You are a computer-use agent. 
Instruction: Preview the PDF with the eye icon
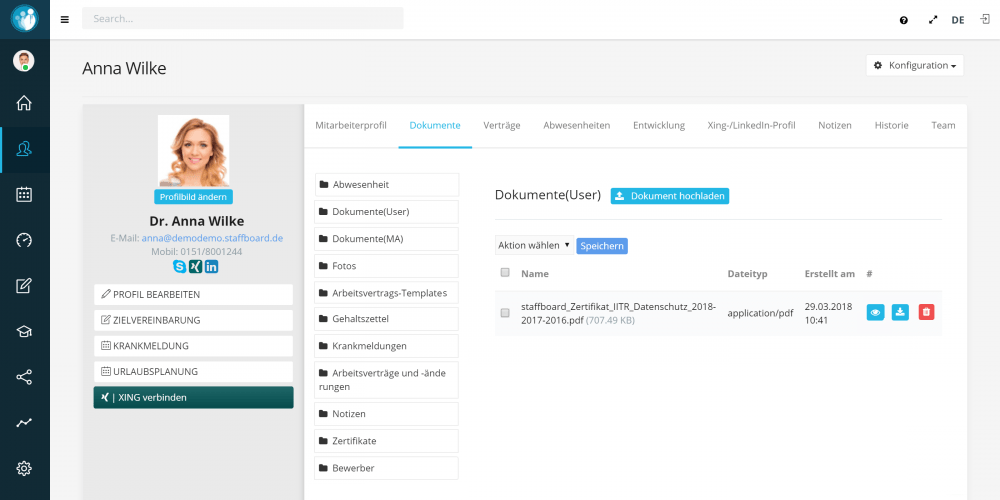pyautogui.click(x=875, y=312)
